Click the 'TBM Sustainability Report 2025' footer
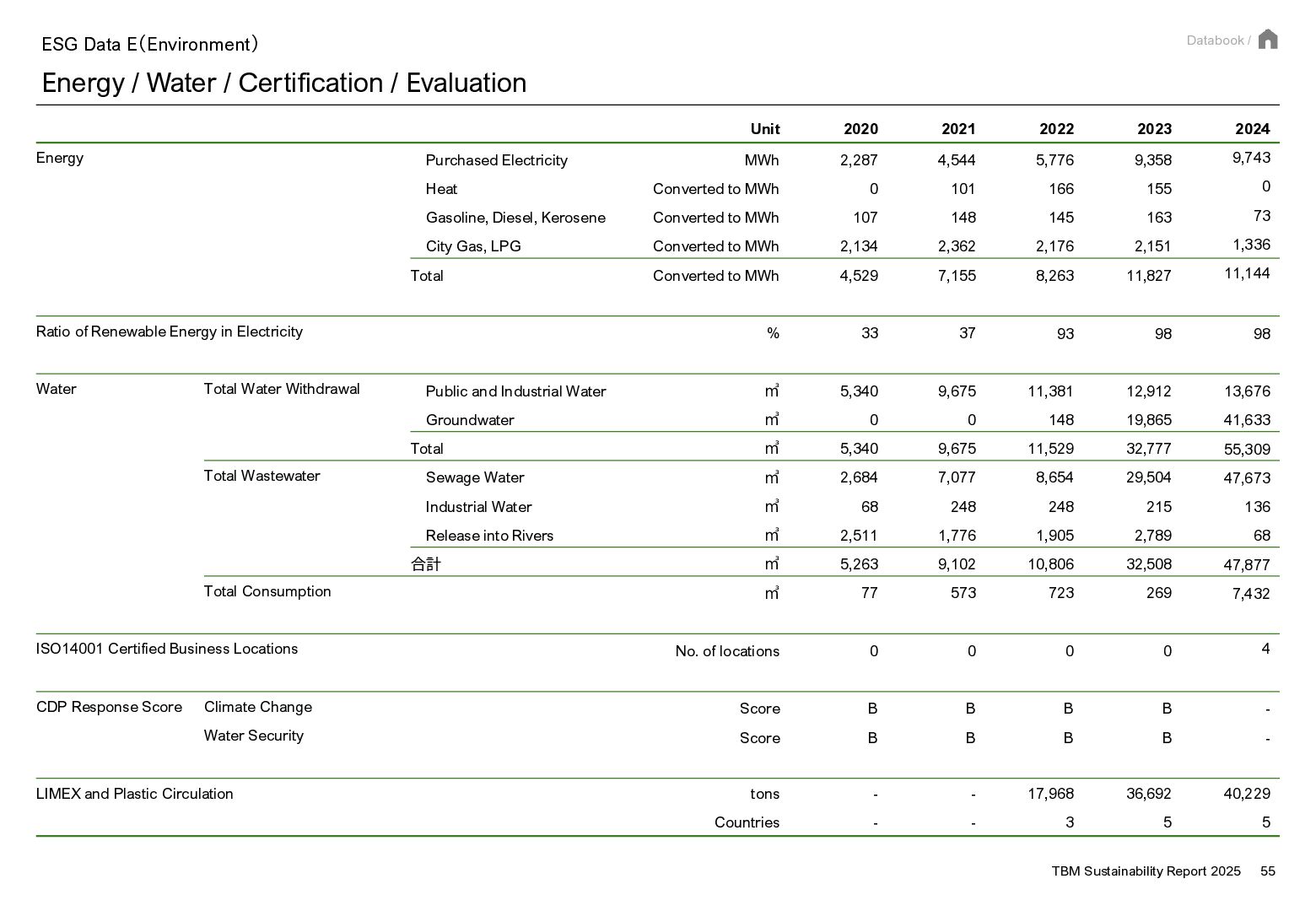 [1146, 871]
